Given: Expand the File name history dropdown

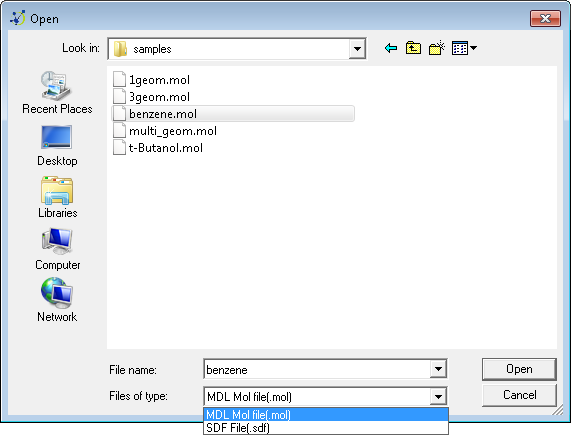Looking at the screenshot, I should (x=438, y=369).
